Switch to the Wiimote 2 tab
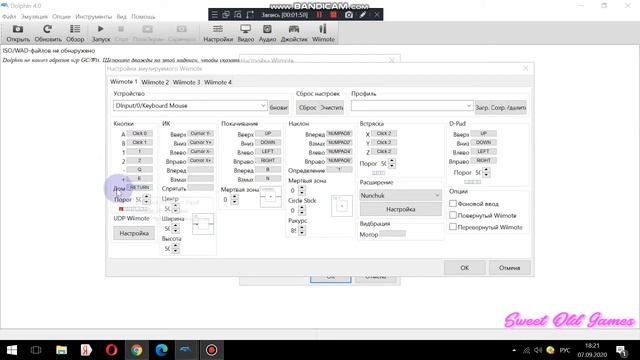This screenshot has width=640, height=360. click(155, 82)
